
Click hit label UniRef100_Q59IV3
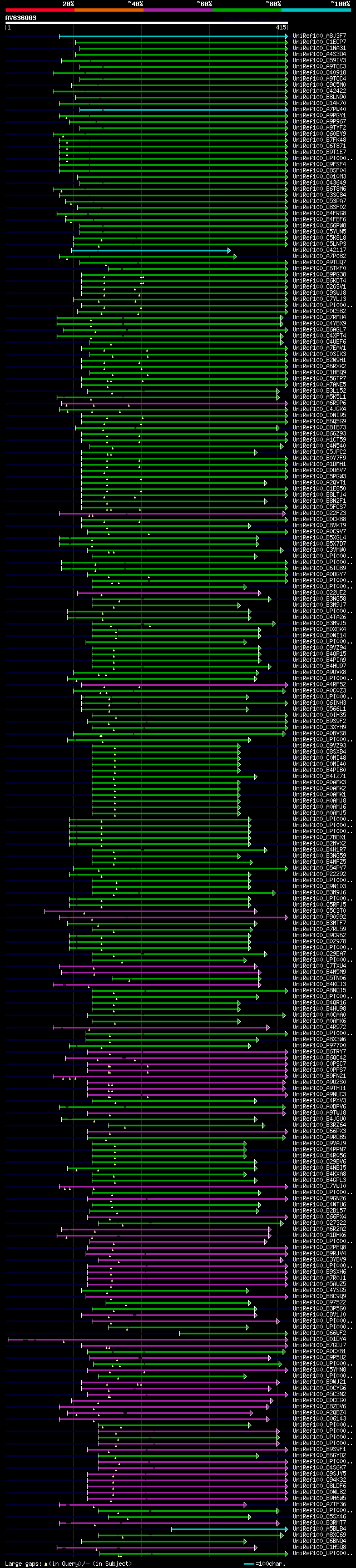coord(319,60)
